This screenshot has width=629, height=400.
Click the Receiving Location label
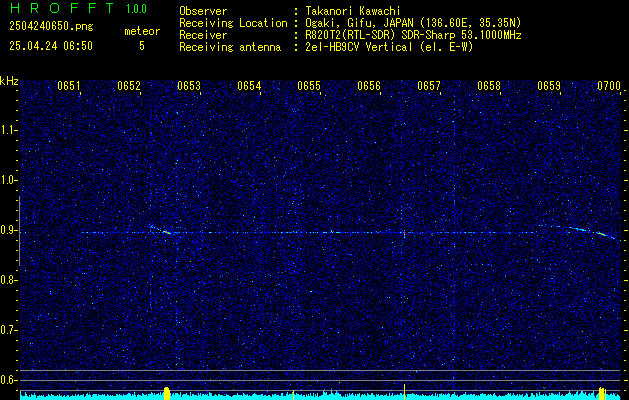pos(233,23)
